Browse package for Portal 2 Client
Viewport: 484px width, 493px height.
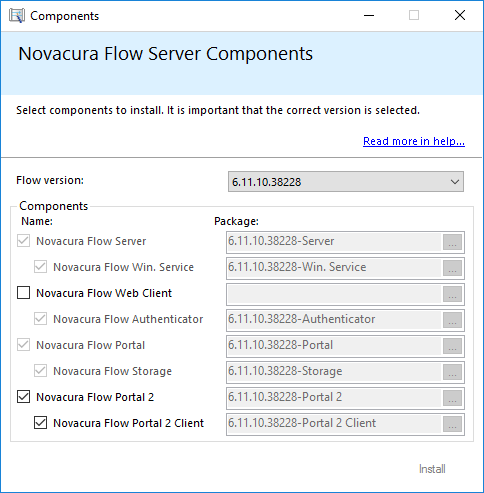452,424
